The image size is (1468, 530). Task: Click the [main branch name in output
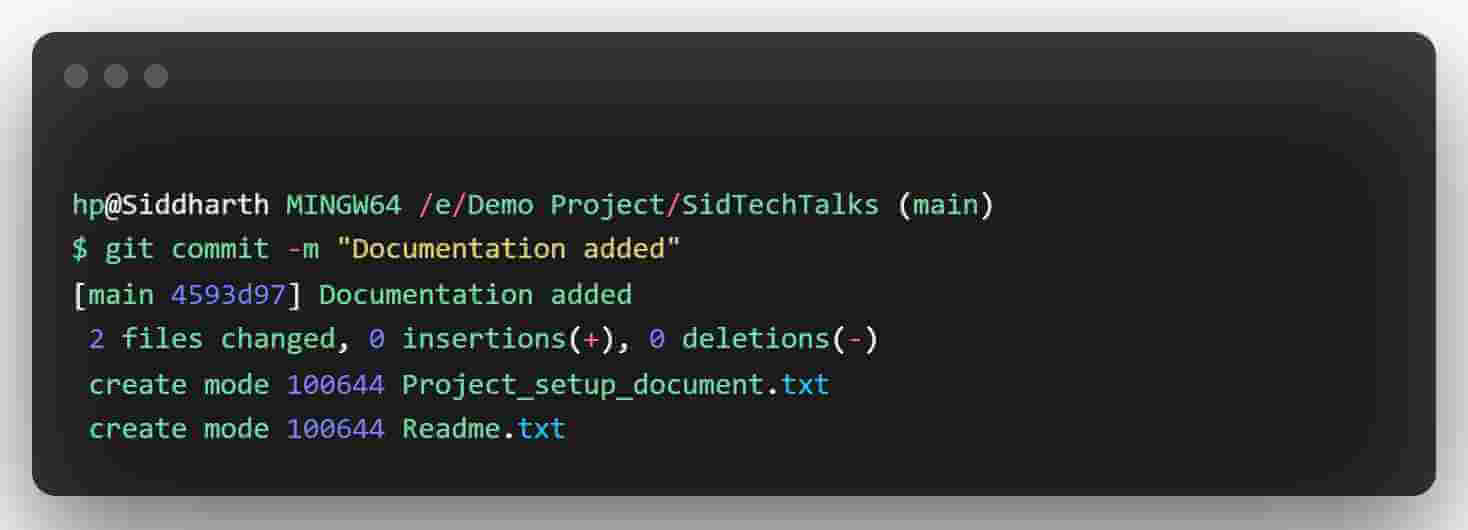113,295
